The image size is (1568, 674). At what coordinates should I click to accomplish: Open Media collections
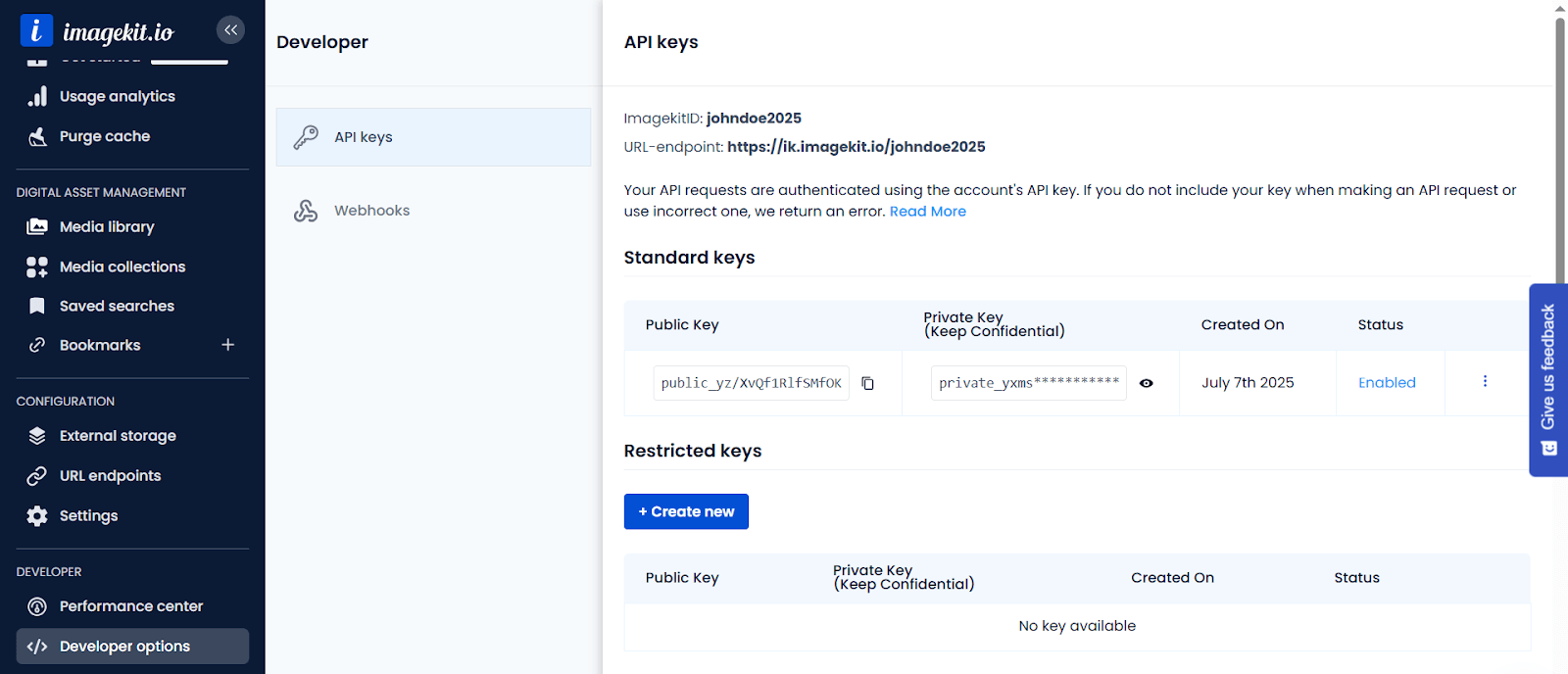point(122,266)
